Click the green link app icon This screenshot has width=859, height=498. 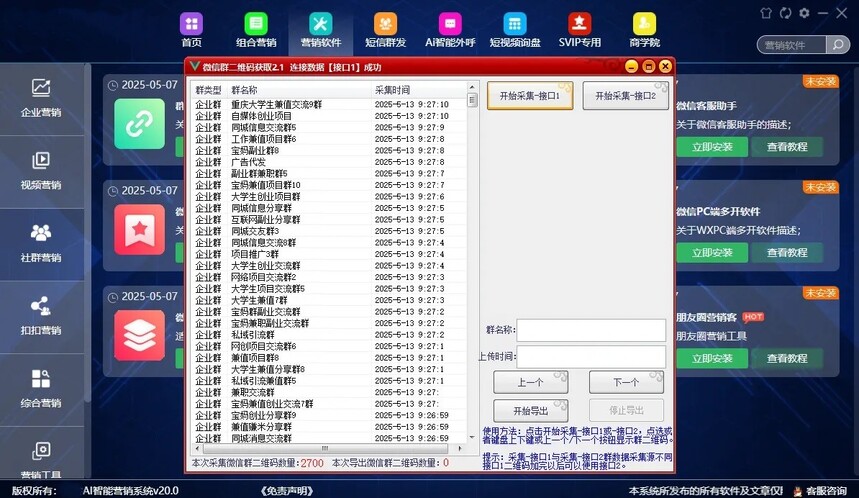tap(139, 124)
